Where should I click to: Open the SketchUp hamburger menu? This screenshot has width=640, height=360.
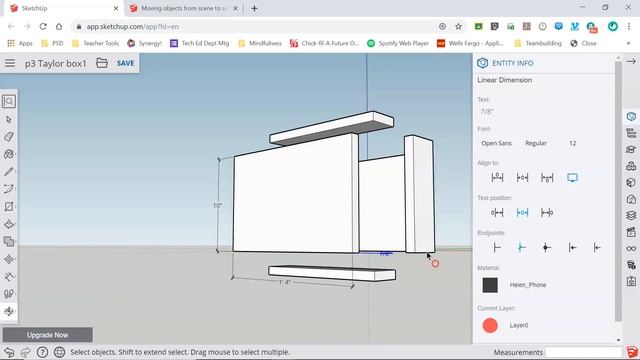pos(10,63)
